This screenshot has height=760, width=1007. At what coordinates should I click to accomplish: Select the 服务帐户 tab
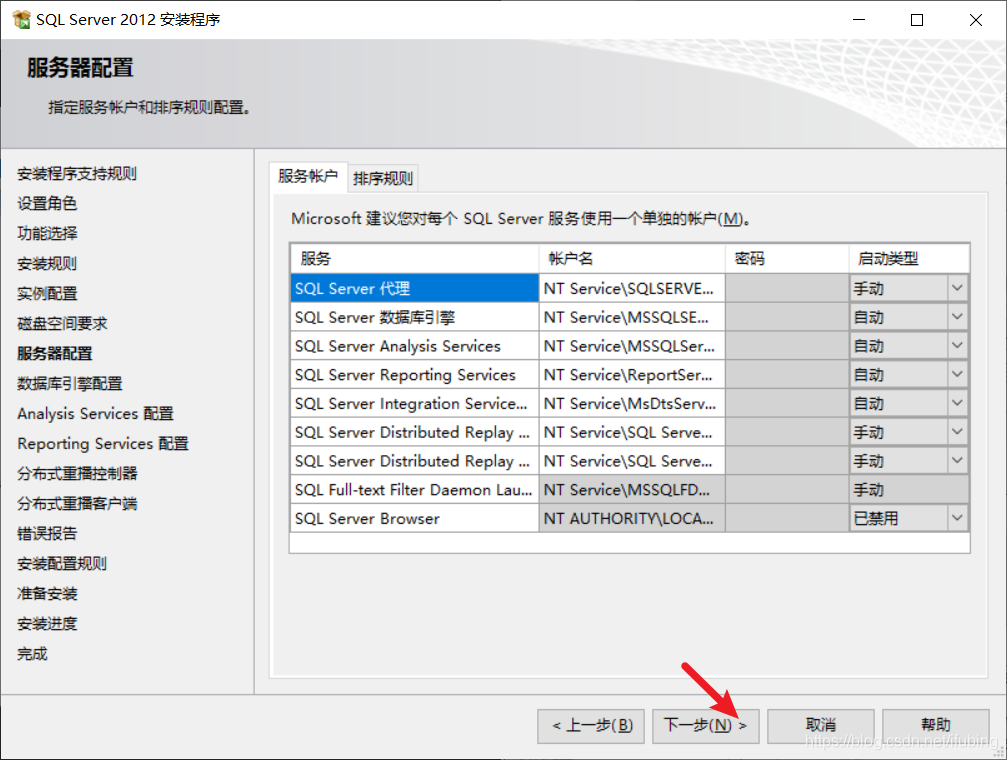click(308, 176)
